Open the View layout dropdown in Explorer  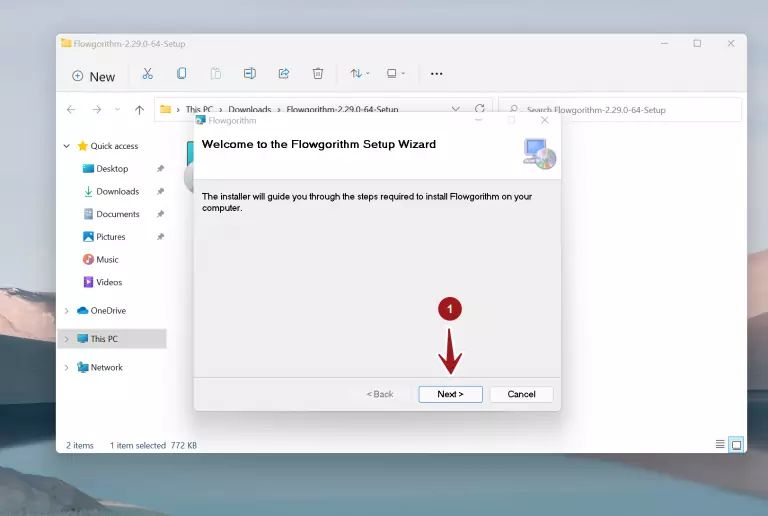click(x=395, y=73)
